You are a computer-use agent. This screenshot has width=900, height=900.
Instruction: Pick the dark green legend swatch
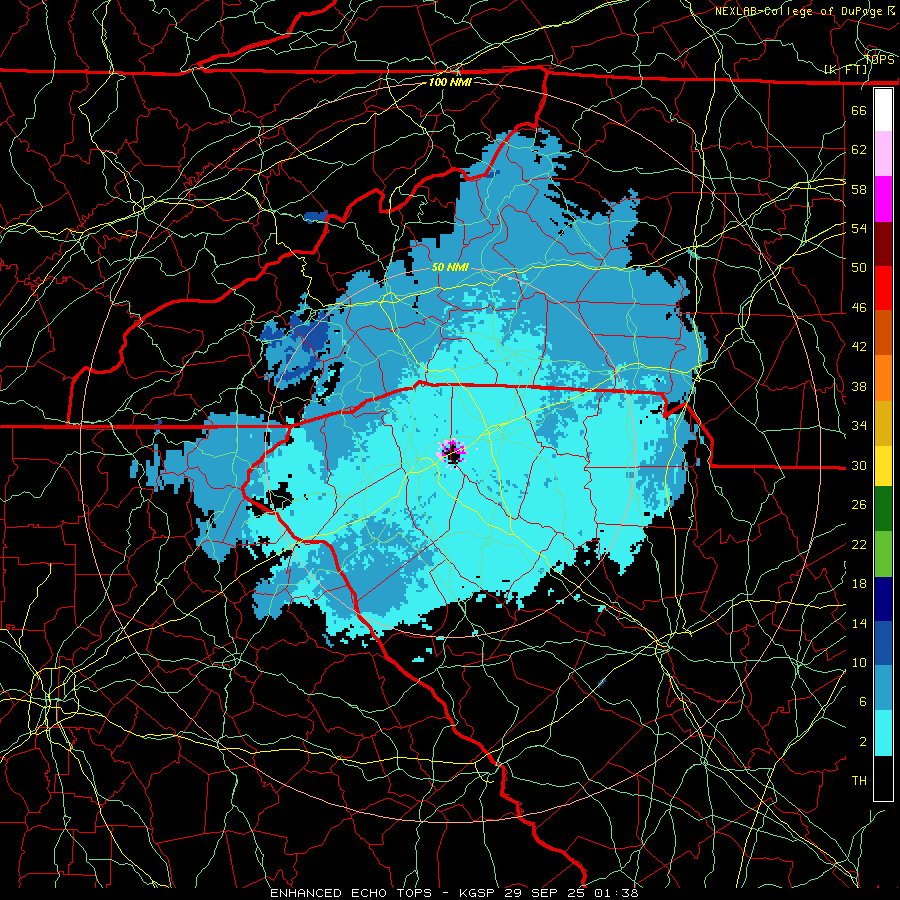pyautogui.click(x=883, y=509)
